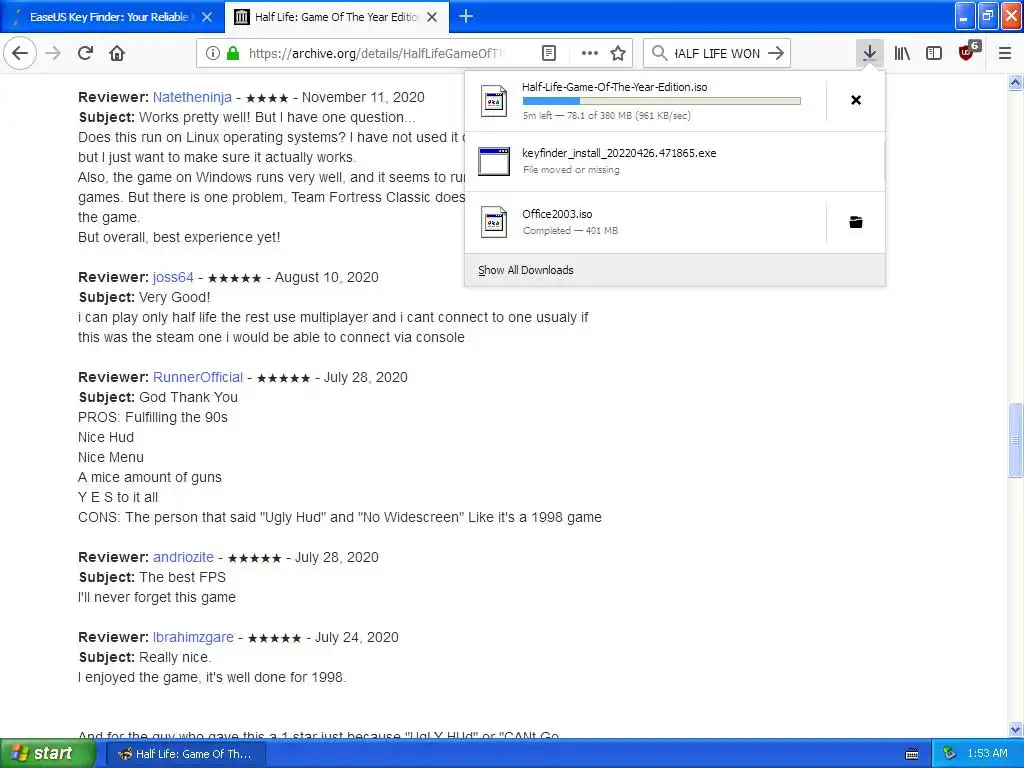This screenshot has height=768, width=1024.
Task: Open page actions three-dot menu
Action: [590, 53]
